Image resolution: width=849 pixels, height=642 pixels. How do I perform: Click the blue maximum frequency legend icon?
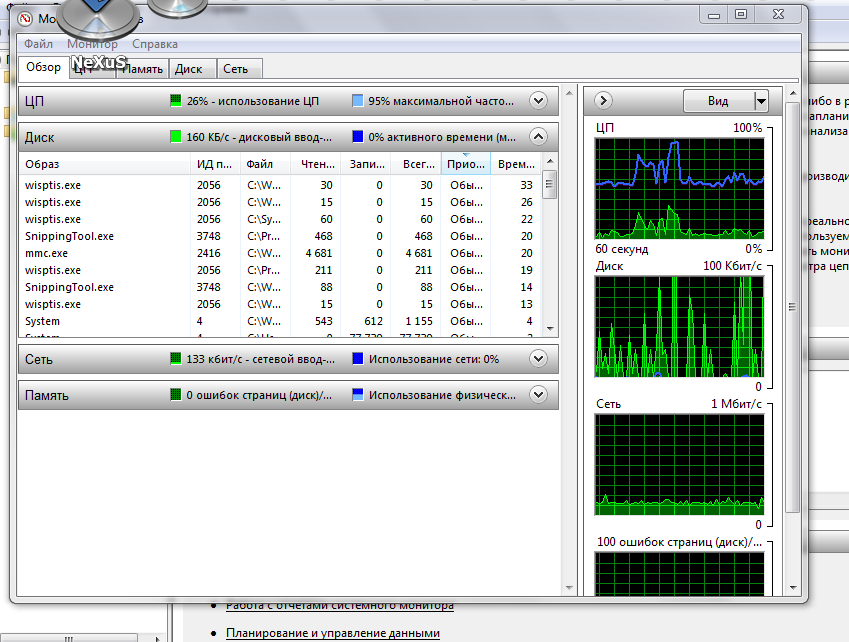pos(358,101)
